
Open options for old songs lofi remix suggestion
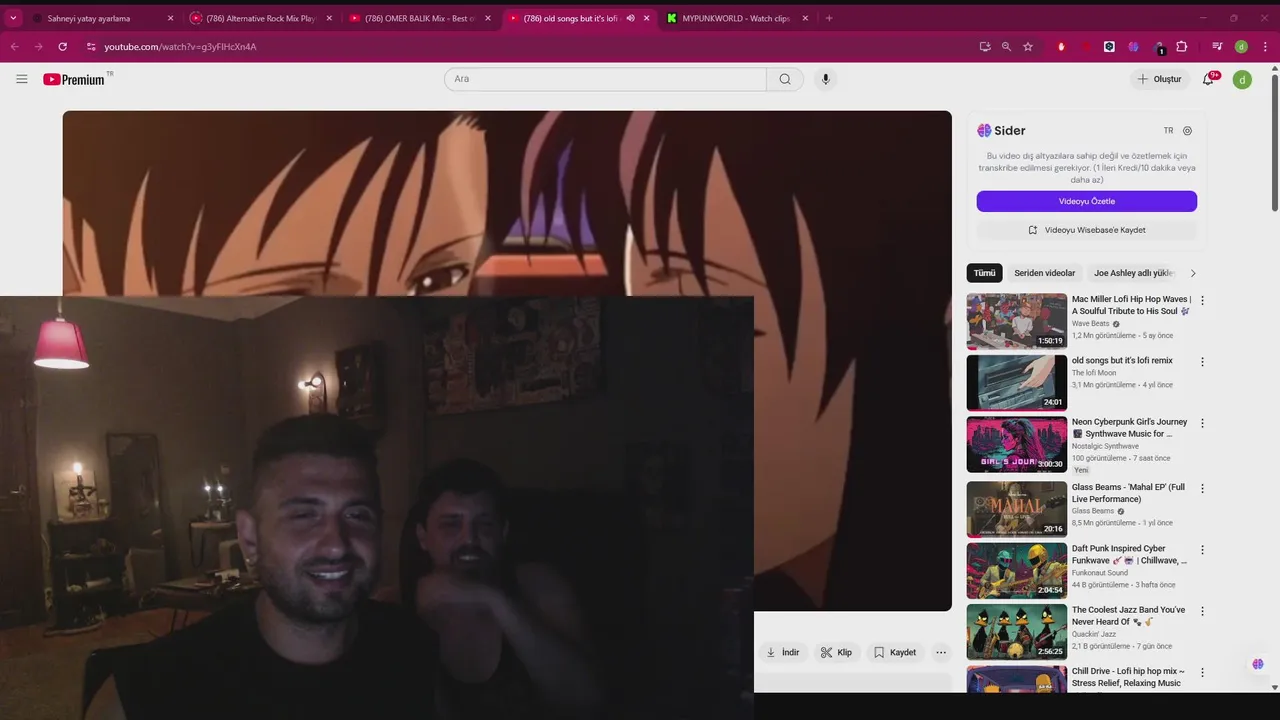click(x=1202, y=362)
